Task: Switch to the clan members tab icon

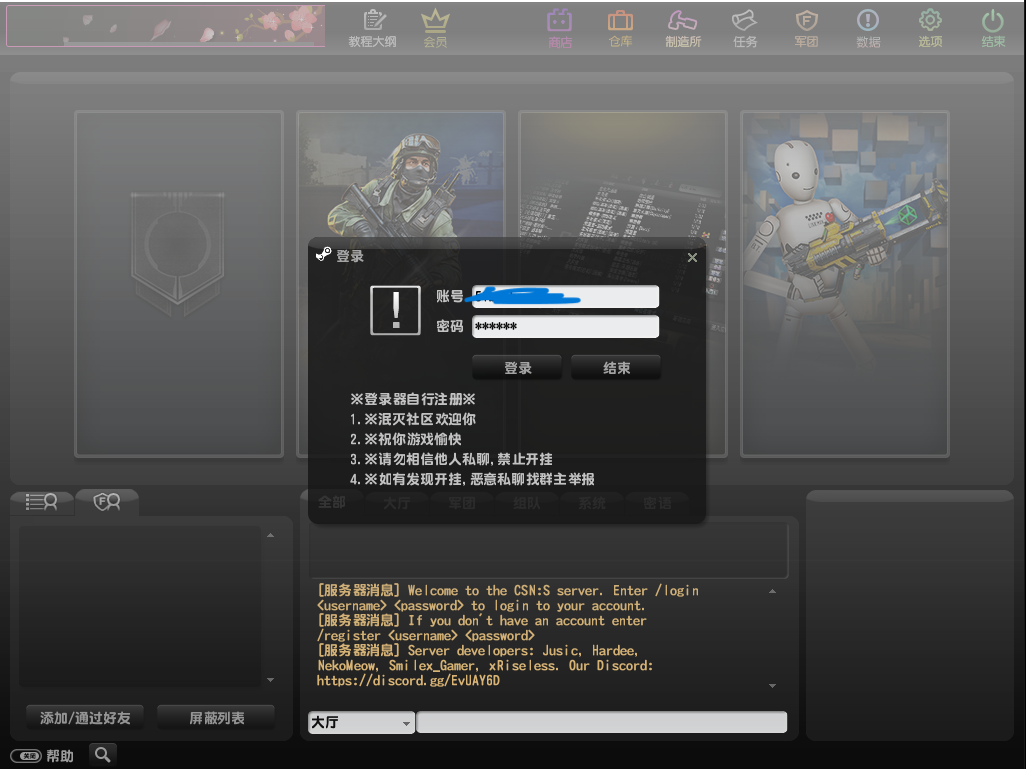Action: tap(107, 502)
